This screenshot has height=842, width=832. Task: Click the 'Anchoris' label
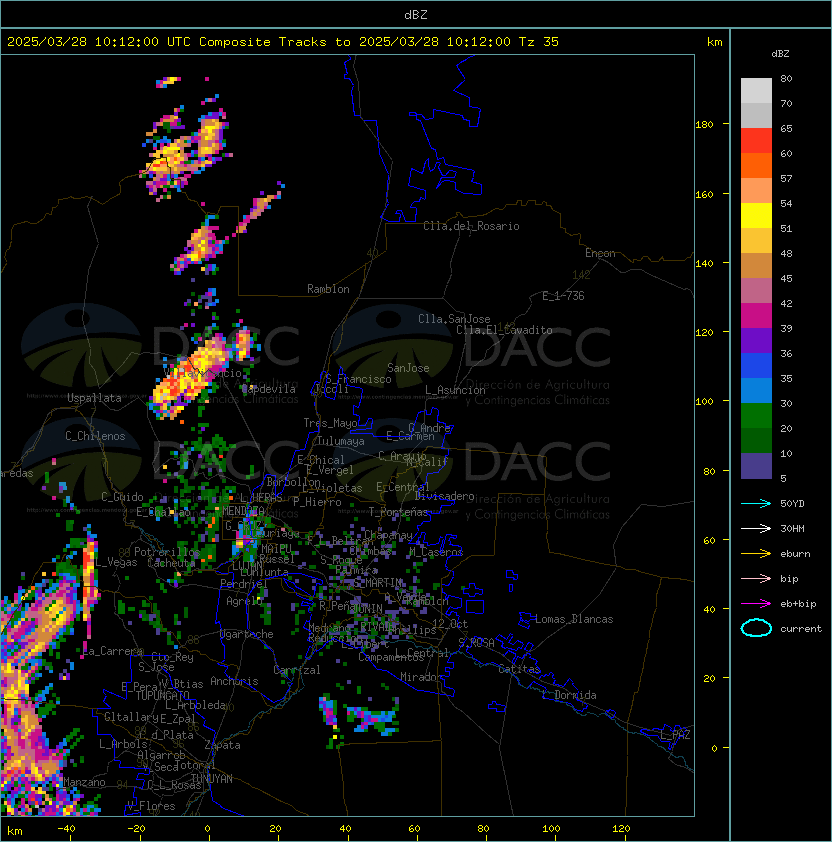coord(234,681)
